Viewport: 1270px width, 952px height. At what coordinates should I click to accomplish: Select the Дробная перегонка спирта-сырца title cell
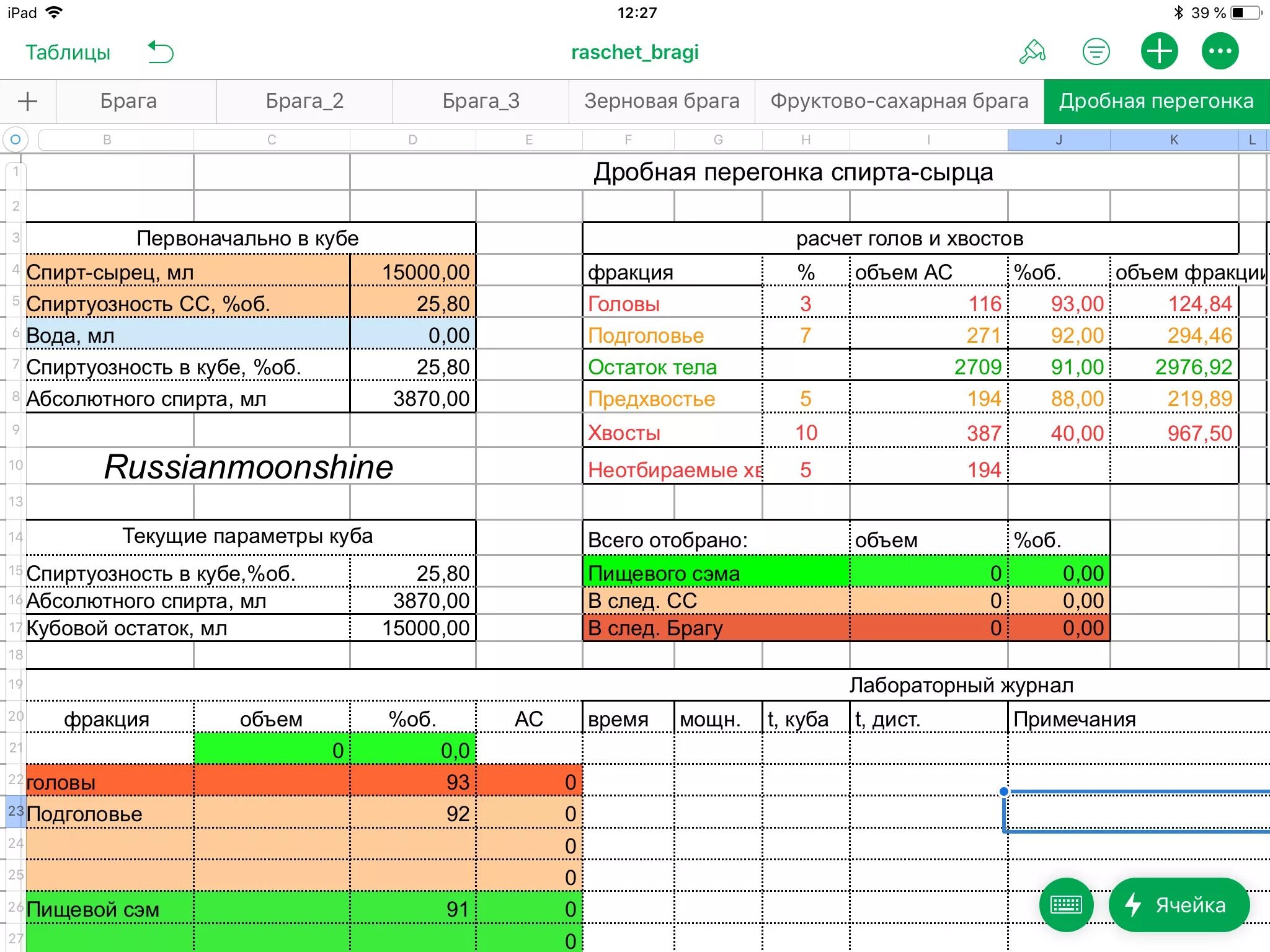click(x=794, y=172)
